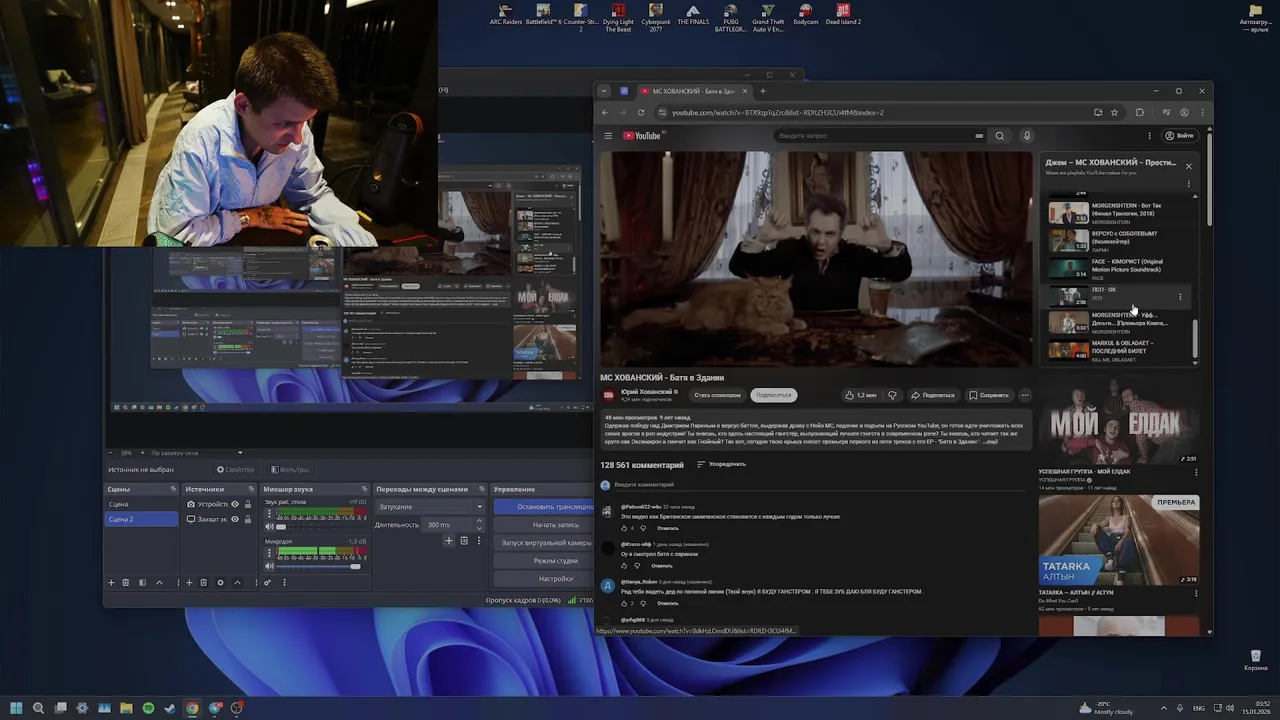Viewport: 1280px width, 720px height.
Task: Toggle visibility of Устройство source
Action: click(235, 504)
